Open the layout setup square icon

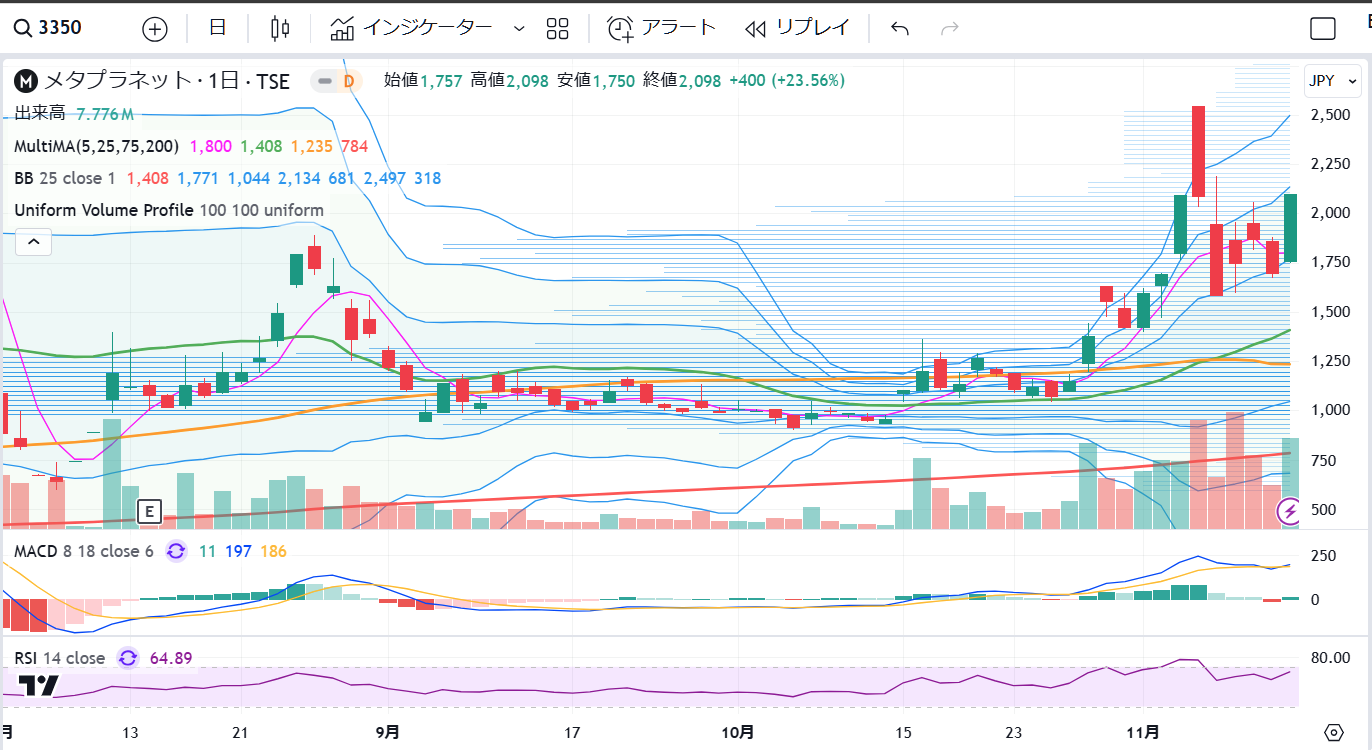(1323, 28)
